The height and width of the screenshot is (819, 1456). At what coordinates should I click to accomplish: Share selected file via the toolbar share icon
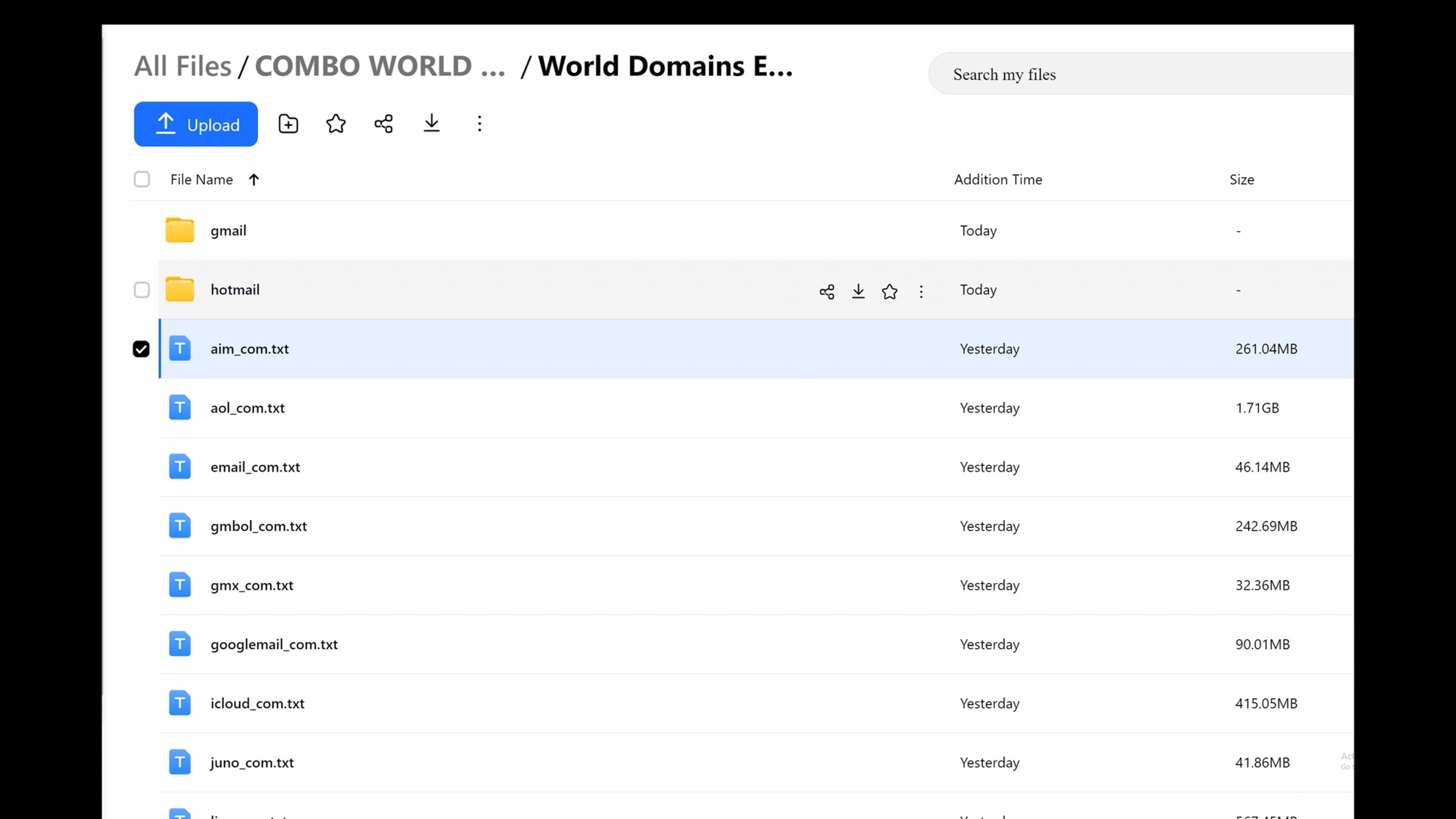[383, 124]
